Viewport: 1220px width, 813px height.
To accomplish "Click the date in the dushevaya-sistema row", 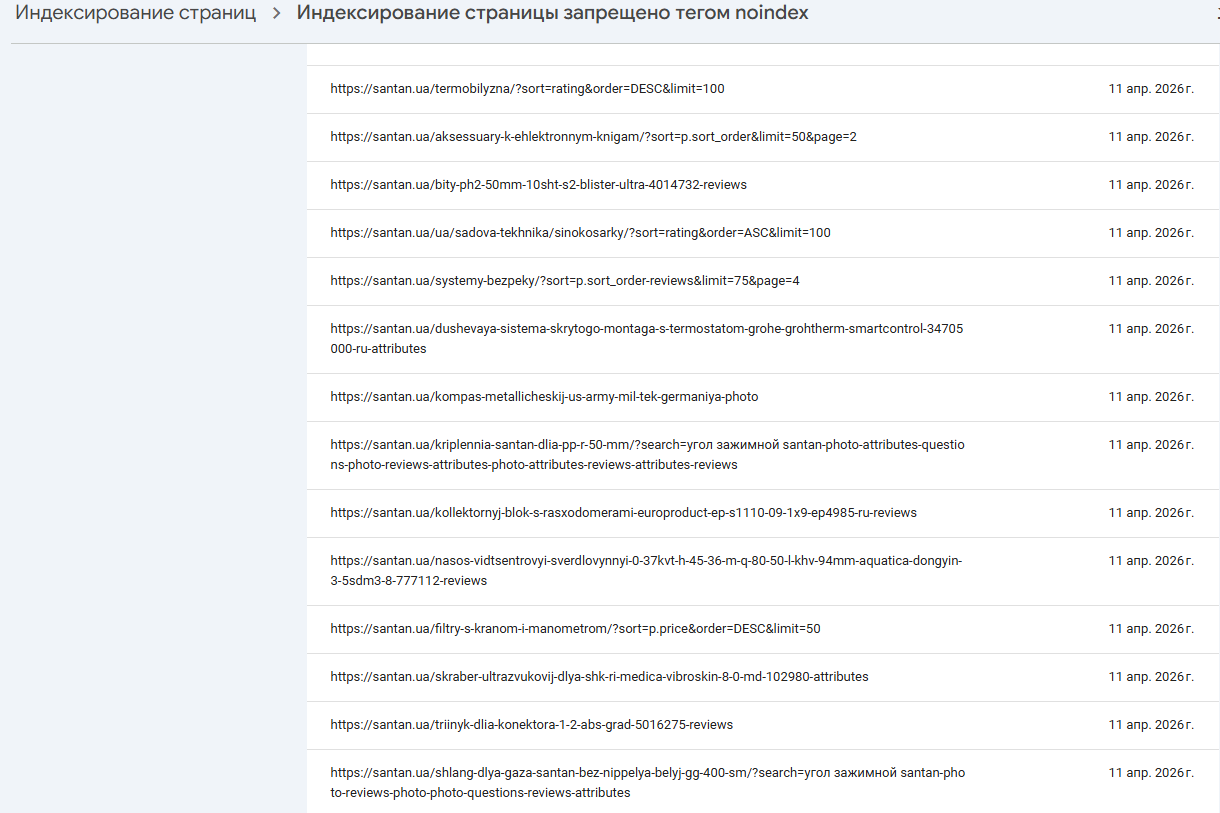I will [1151, 329].
